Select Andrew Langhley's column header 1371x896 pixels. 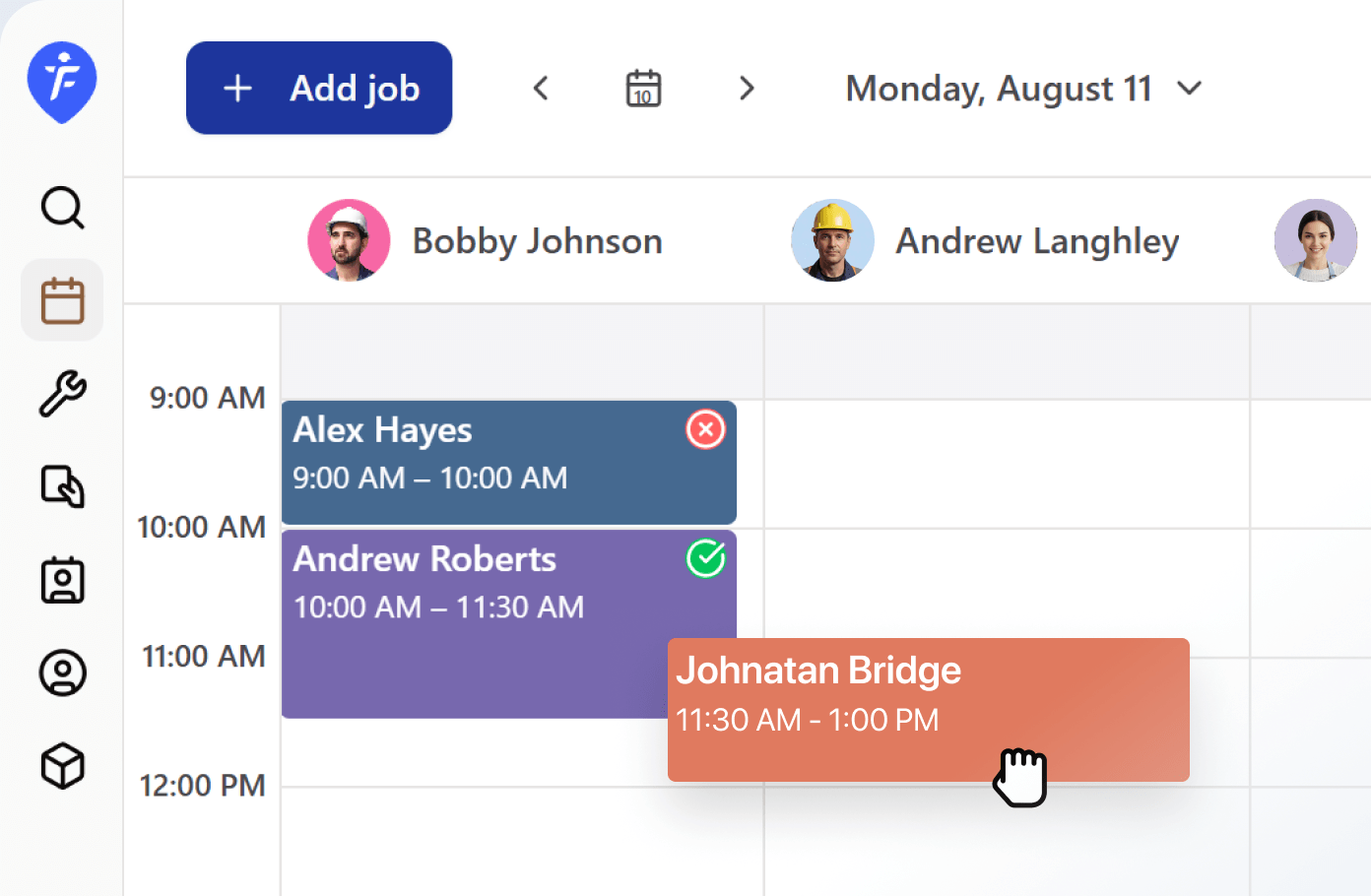click(x=1036, y=240)
